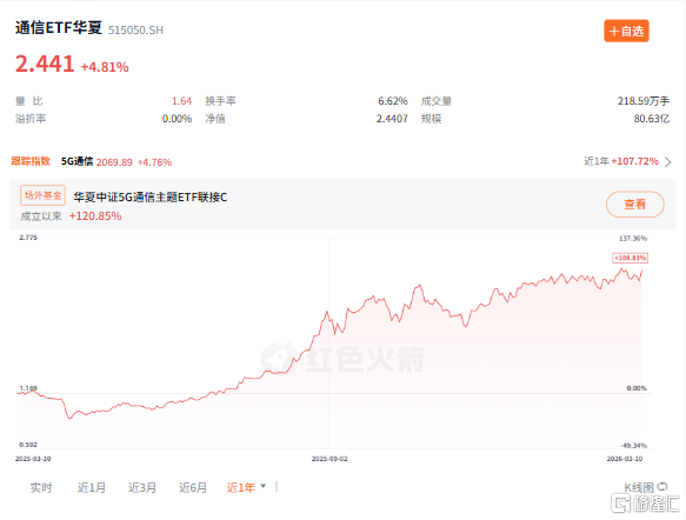Screen dimensions: 686x520
Task: Open the 5G通信 tracking index link
Action: pos(77,161)
